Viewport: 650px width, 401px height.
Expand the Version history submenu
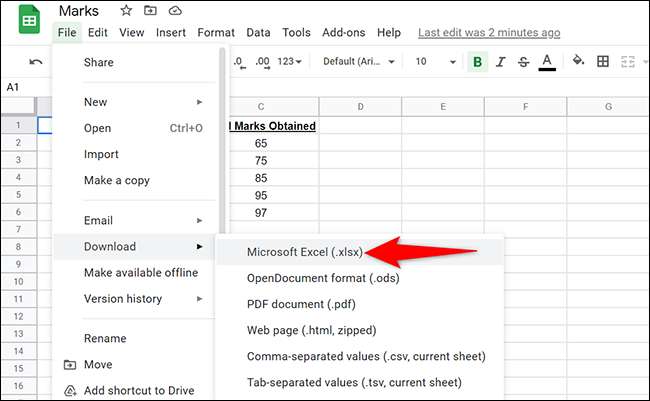[x=135, y=299]
